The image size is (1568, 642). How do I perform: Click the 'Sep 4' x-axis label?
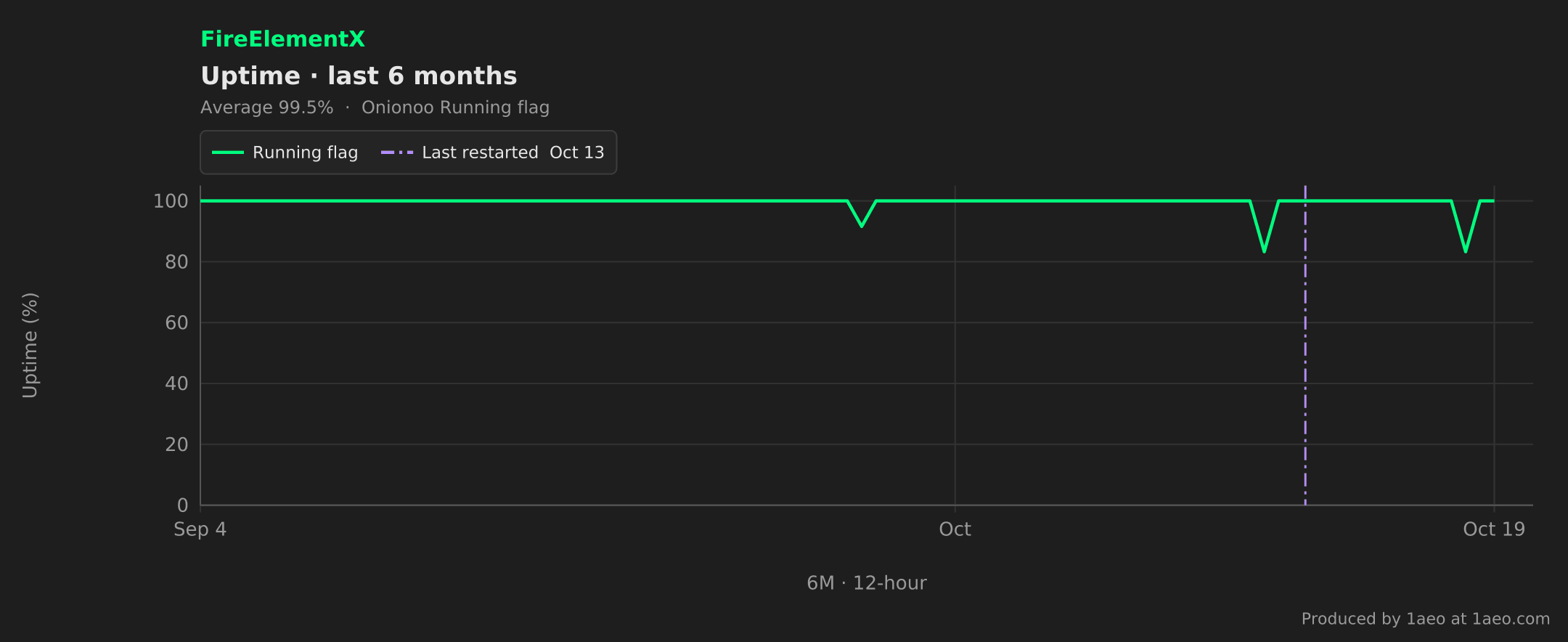[x=200, y=529]
